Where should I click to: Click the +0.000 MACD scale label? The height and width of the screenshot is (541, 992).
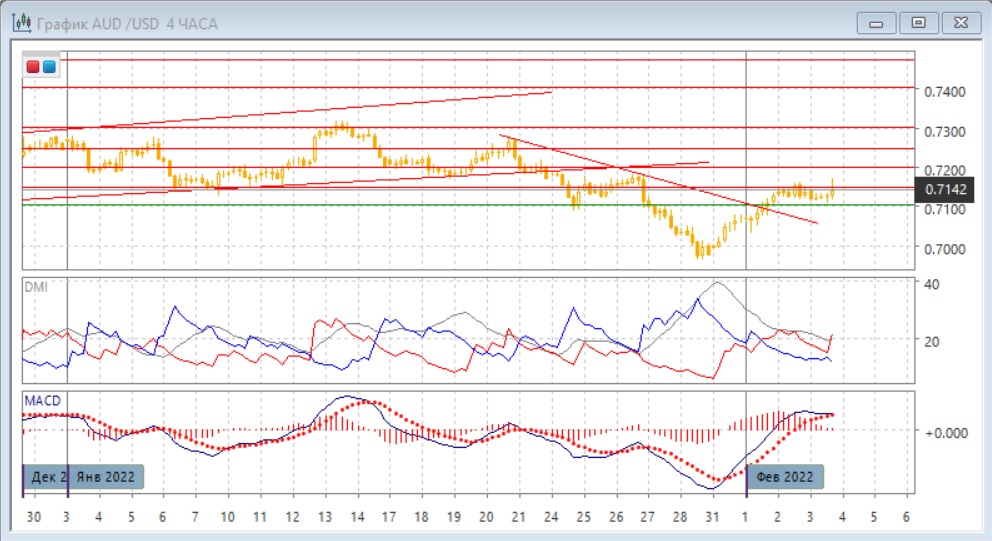[x=944, y=433]
